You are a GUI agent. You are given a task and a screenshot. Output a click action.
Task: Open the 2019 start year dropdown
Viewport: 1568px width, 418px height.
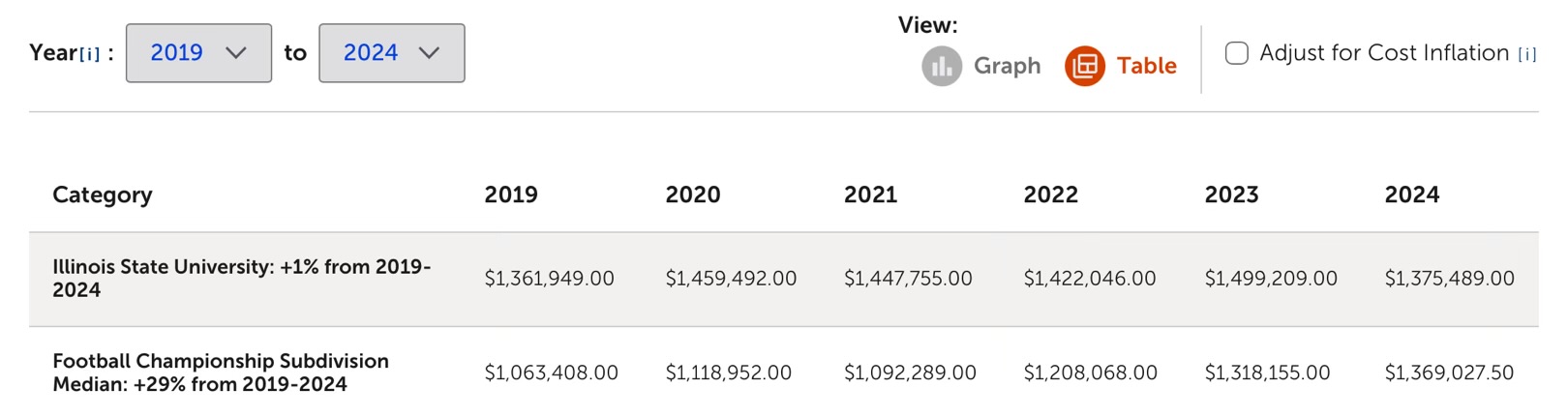198,53
